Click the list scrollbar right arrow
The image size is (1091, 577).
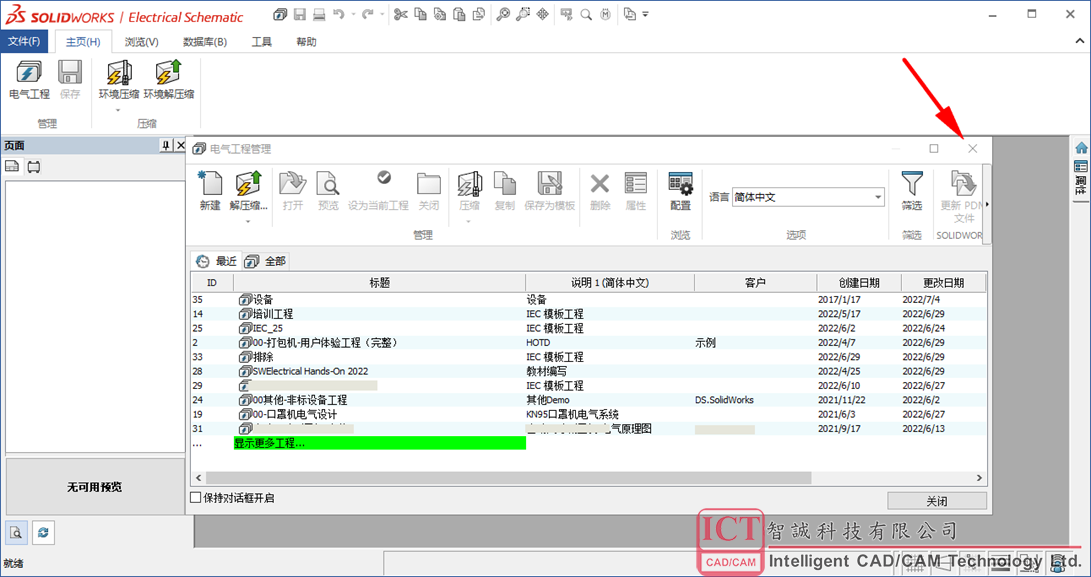pos(979,477)
